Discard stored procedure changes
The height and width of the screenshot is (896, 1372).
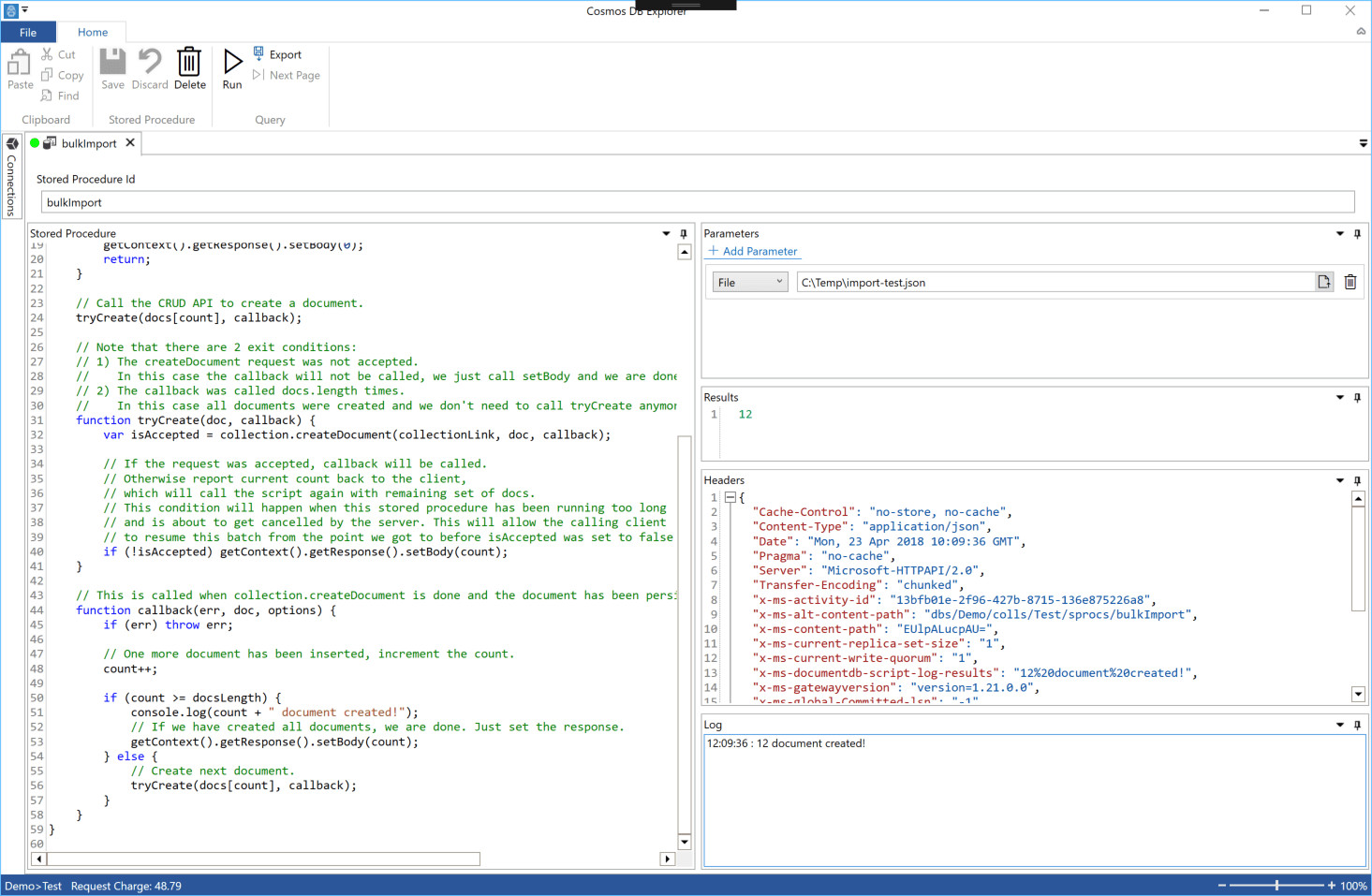pos(150,69)
